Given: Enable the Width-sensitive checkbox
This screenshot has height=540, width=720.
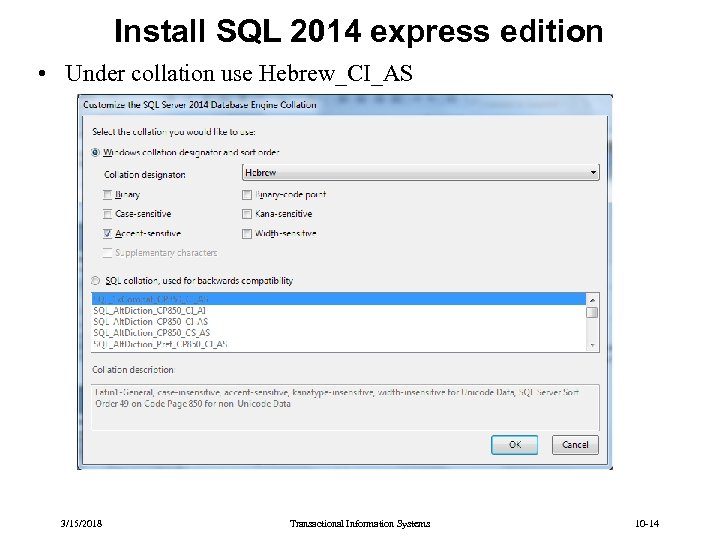Looking at the screenshot, I should pos(247,234).
